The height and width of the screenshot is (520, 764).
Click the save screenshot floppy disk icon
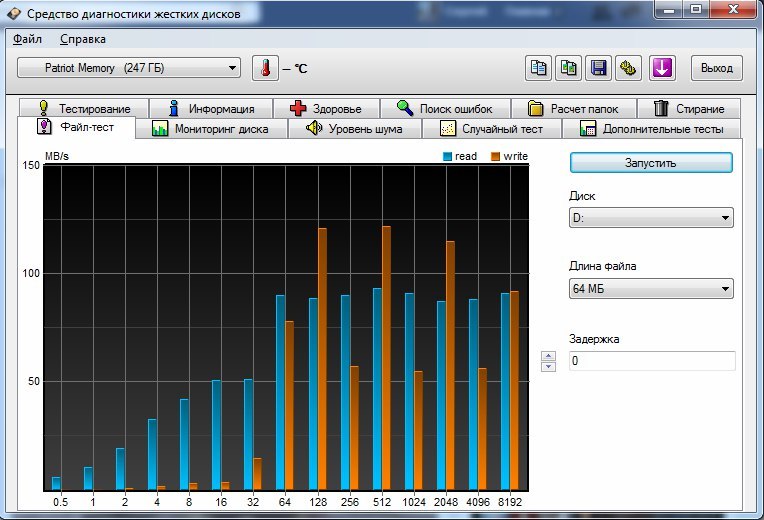pyautogui.click(x=599, y=68)
